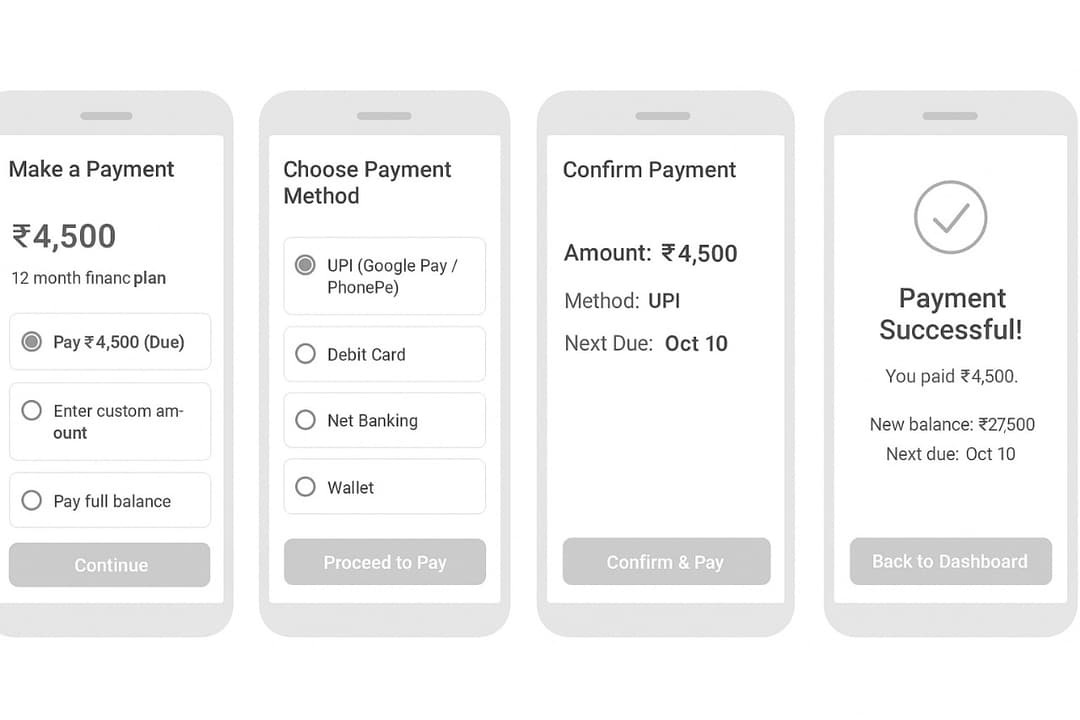Click the Proceed to Pay button
The width and height of the screenshot is (1080, 720).
[x=384, y=562]
